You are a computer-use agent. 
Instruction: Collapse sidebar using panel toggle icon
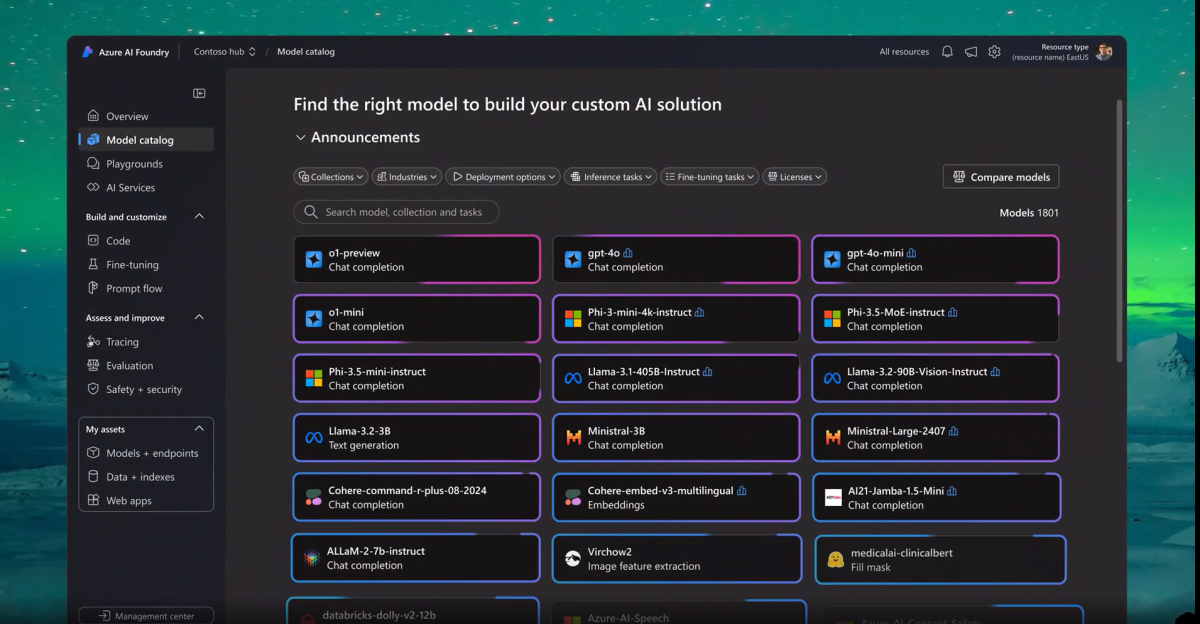pyautogui.click(x=199, y=93)
